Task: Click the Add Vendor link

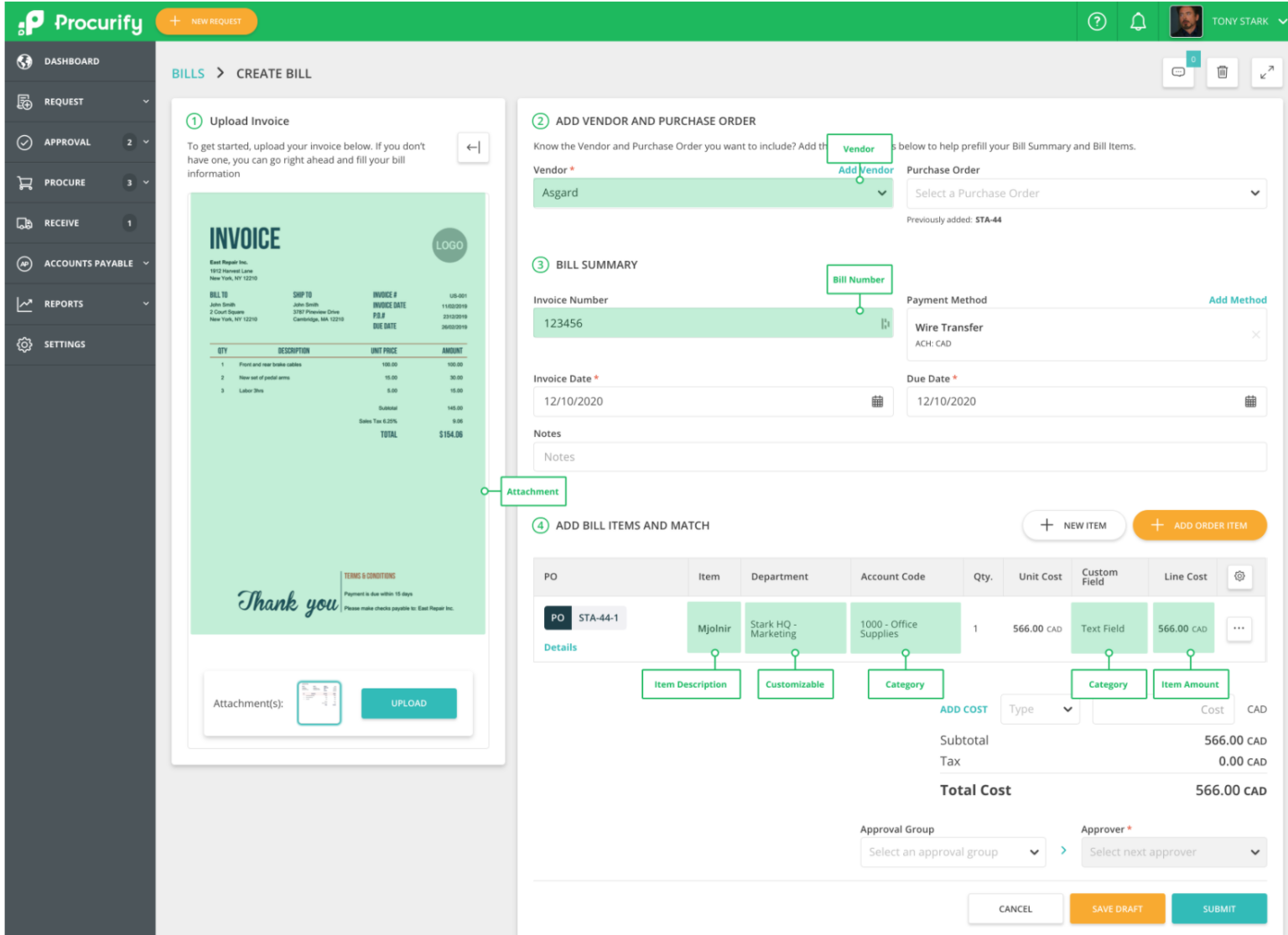Action: pyautogui.click(x=865, y=169)
